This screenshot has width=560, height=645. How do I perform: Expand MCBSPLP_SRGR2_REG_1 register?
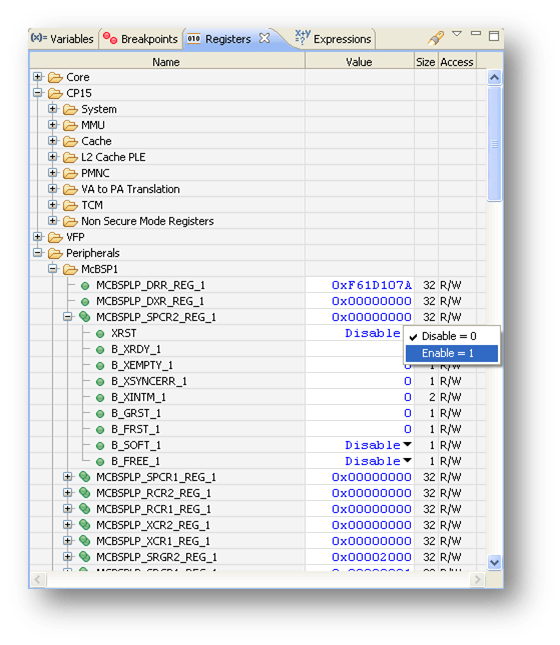click(68, 557)
